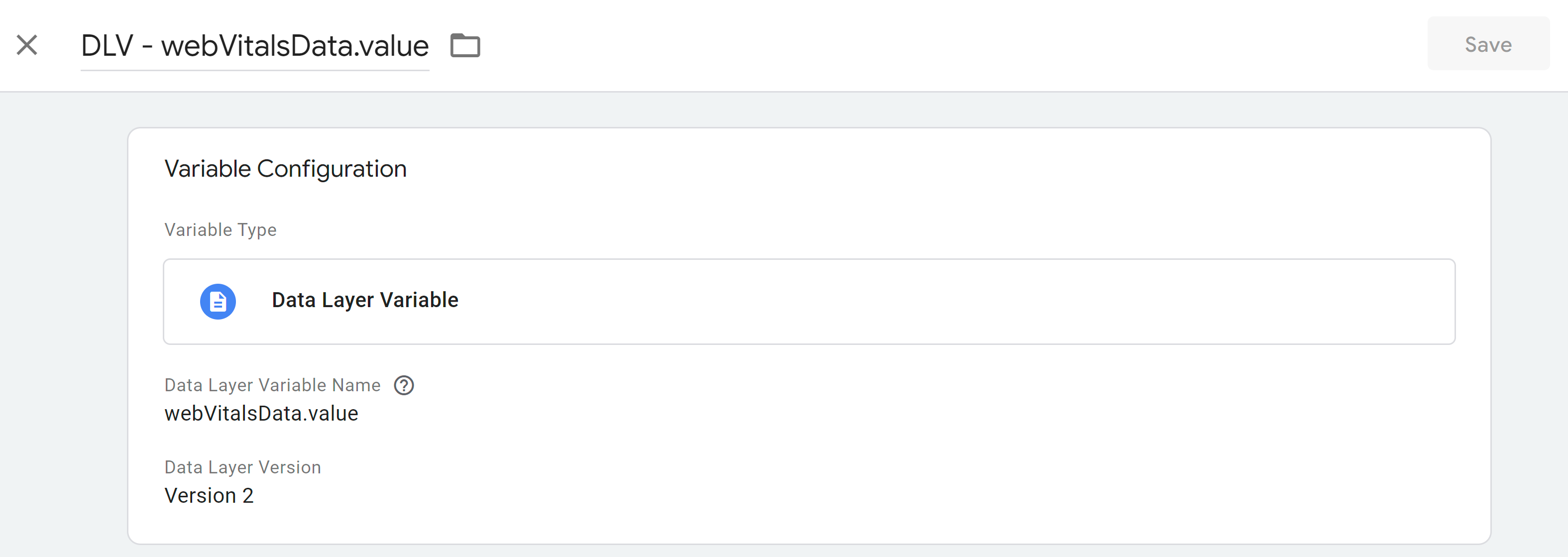Screen dimensions: 1568x557
Task: Save the variable configuration
Action: click(1488, 44)
